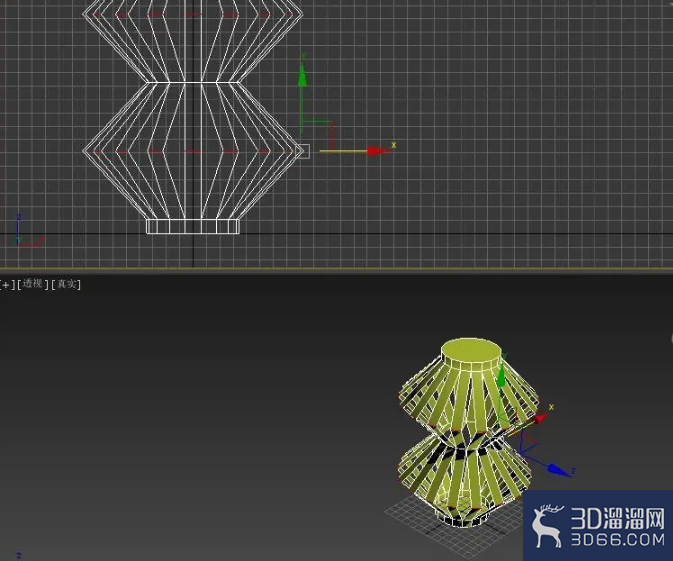Click XY plane handle of wireframe gizmo
This screenshot has height=561, width=673.
pyautogui.click(x=317, y=135)
